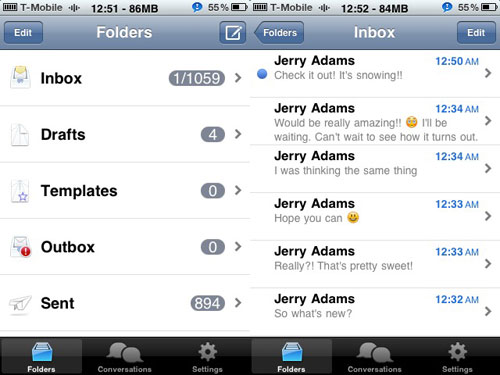Tap battery icon in right status bar

pyautogui.click(x=489, y=7)
